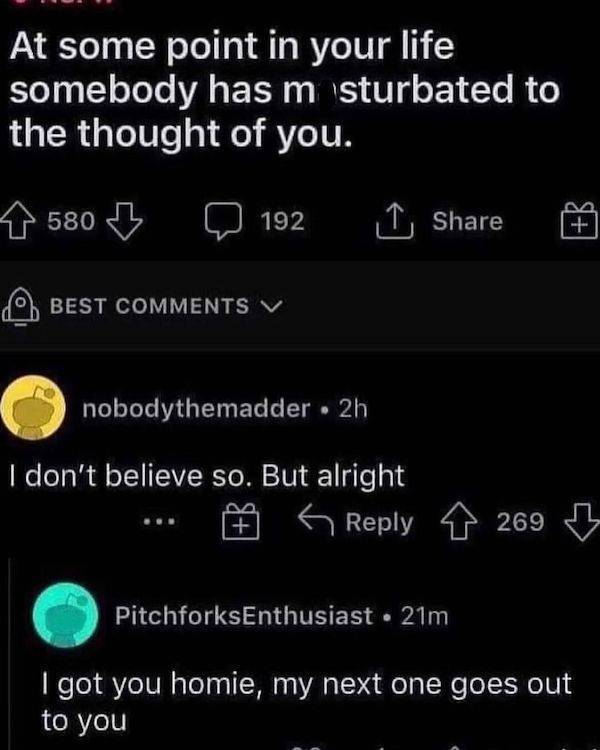This screenshot has height=750, width=600.
Task: Downvote the comment with 269 points
Action: point(583,521)
